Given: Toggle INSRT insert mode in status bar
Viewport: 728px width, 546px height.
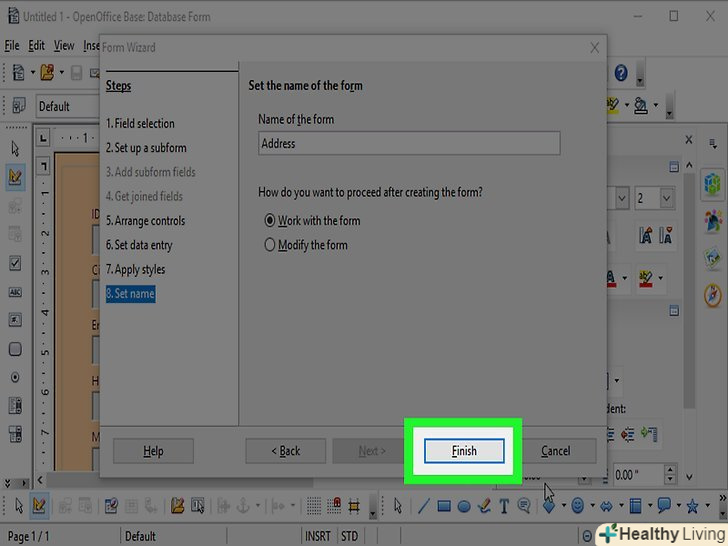Looking at the screenshot, I should (318, 536).
